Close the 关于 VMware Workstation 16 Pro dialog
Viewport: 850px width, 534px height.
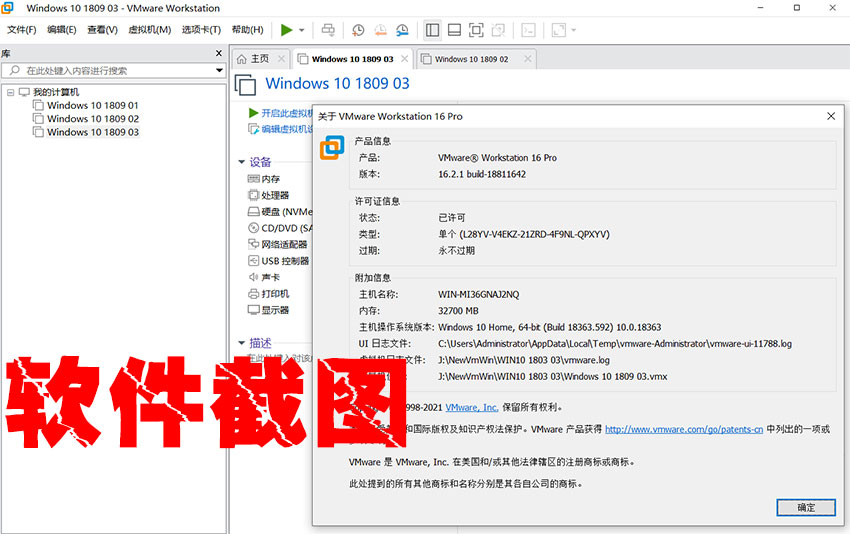point(831,116)
